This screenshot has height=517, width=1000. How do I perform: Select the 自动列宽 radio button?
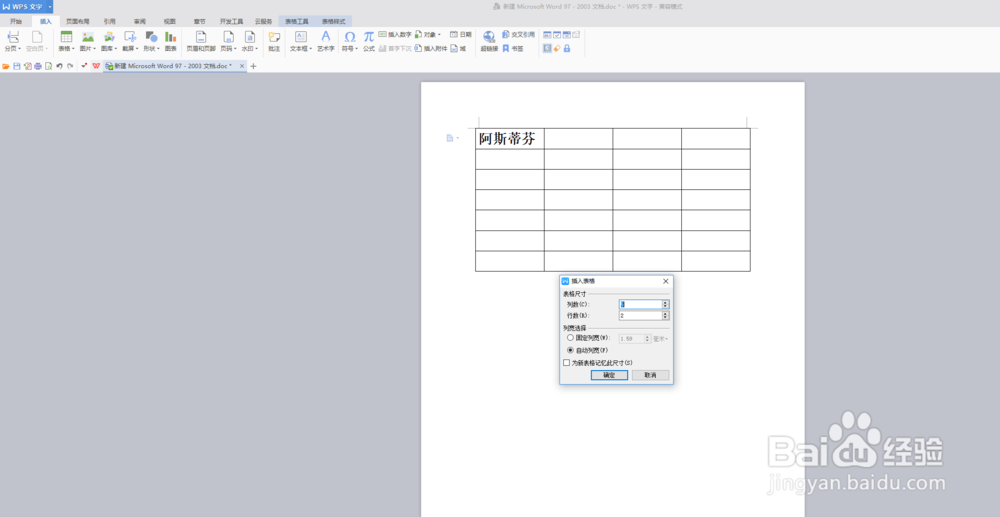570,350
